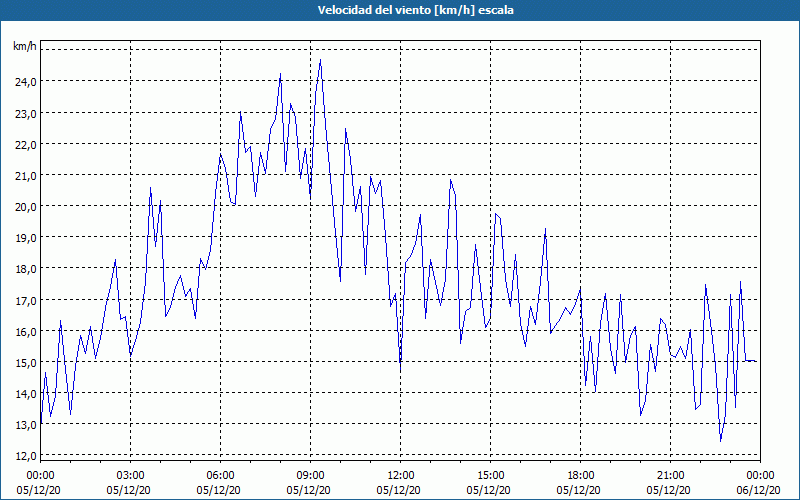
Task: Click the 'km/h' axis unit label
Action: click(25, 46)
